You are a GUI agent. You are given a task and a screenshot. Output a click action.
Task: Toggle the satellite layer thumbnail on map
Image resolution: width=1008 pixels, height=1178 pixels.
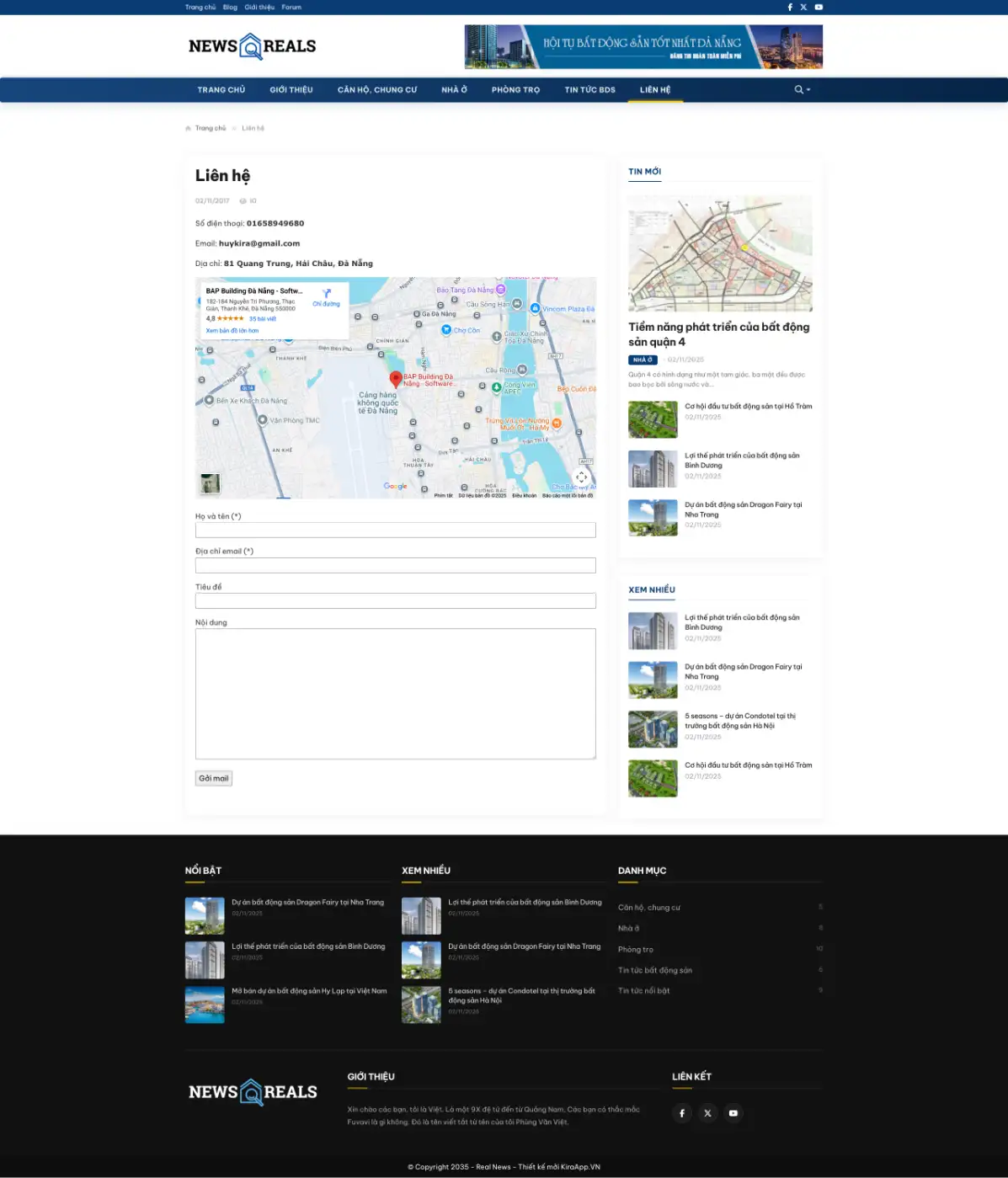210,483
